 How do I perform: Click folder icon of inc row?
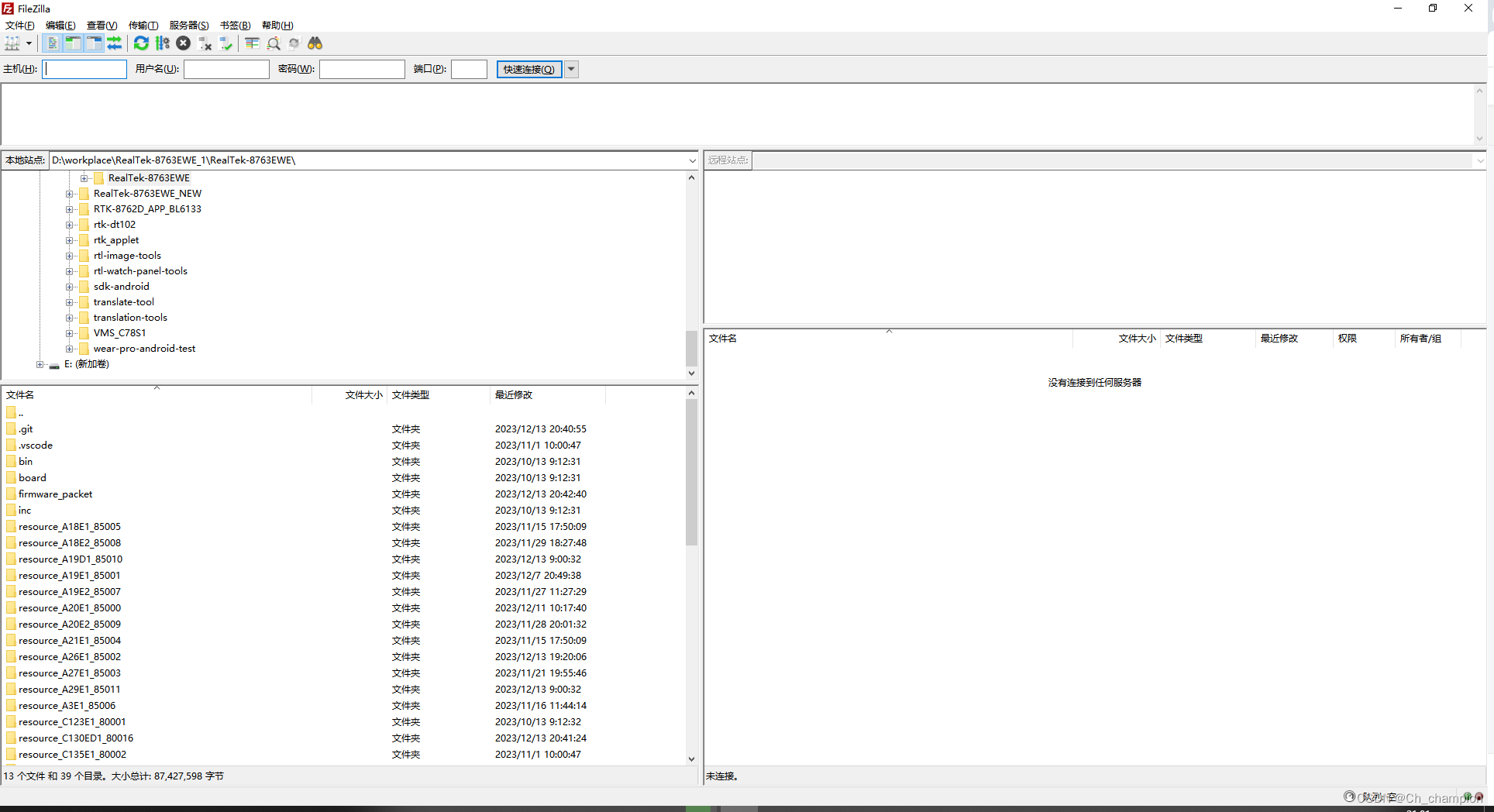point(11,511)
